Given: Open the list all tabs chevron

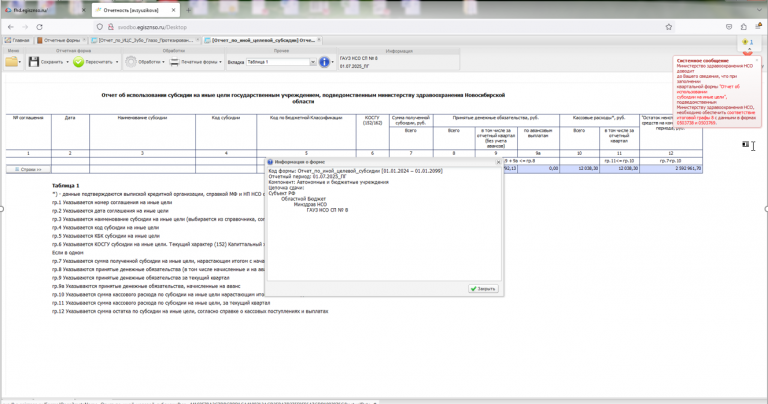Looking at the screenshot, I should click(759, 10).
